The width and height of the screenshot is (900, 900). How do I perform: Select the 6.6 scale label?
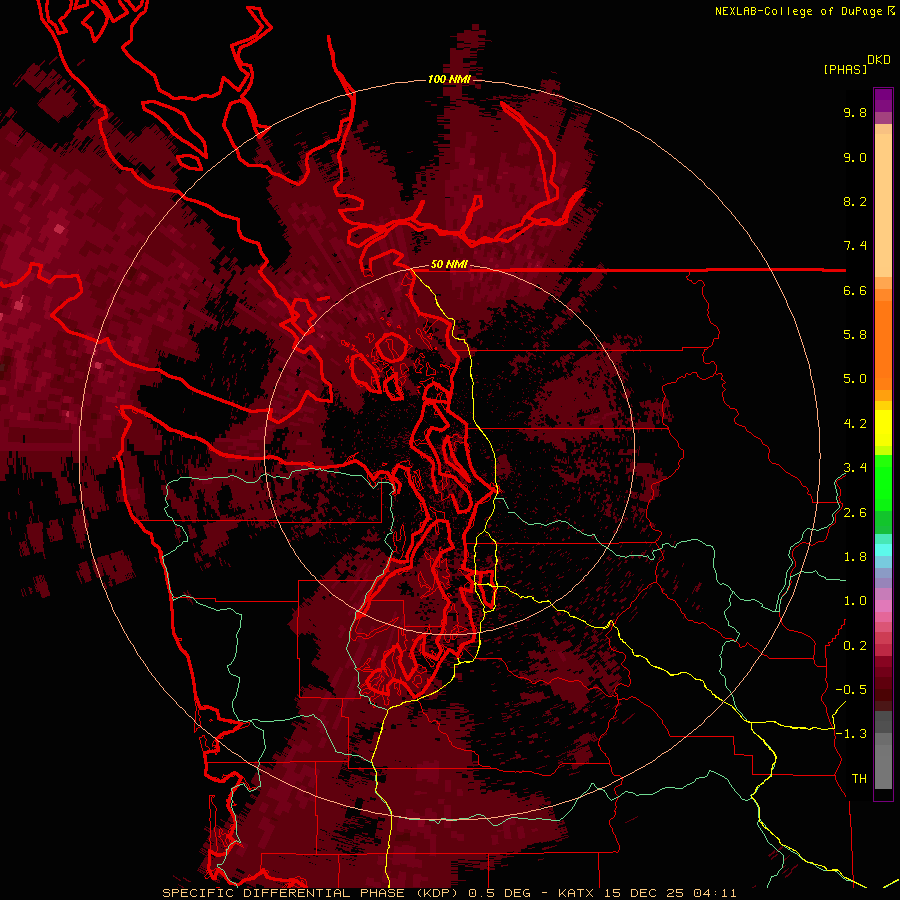click(x=855, y=290)
